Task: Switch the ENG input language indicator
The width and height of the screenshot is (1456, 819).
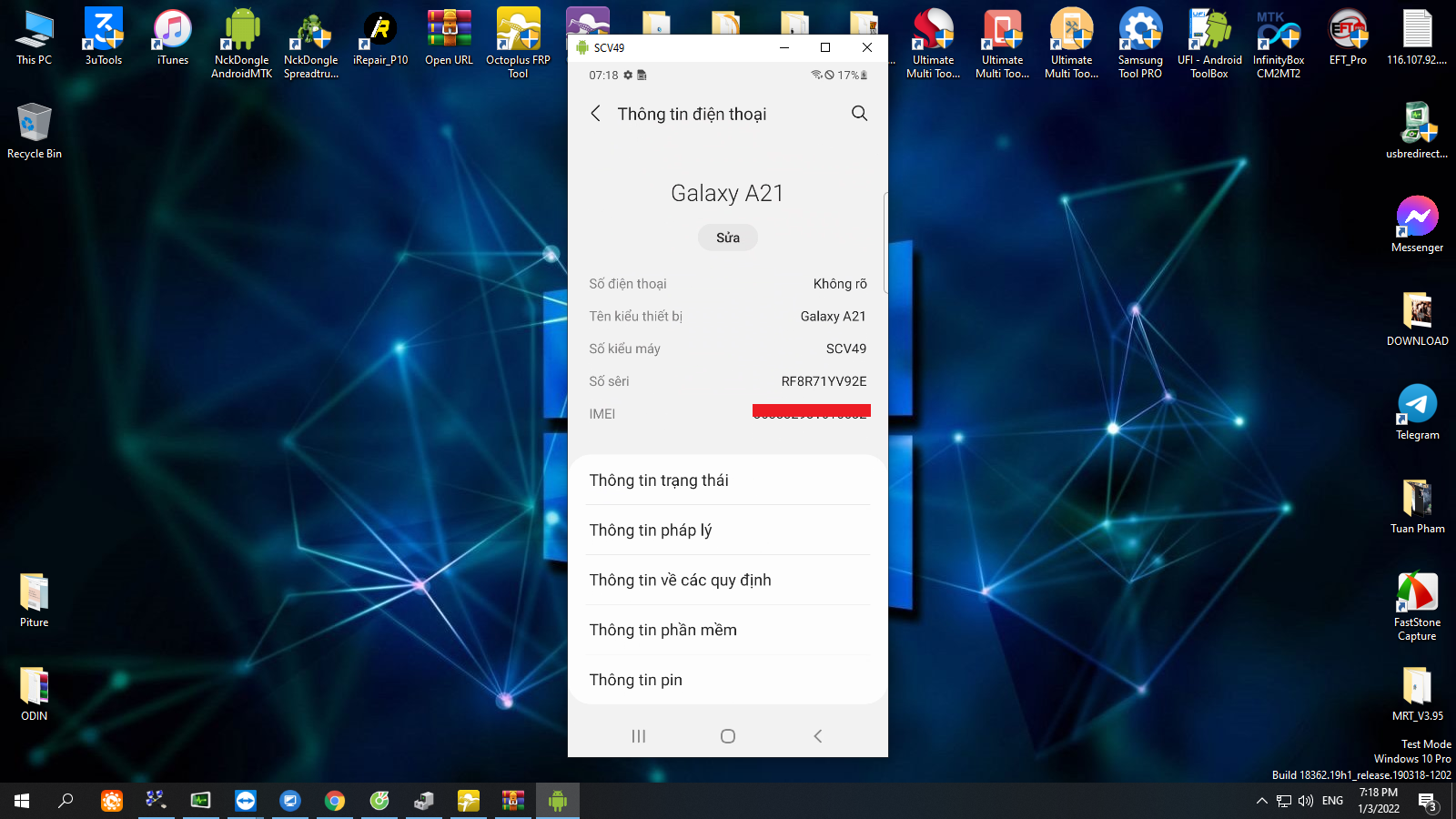Action: (x=1332, y=801)
